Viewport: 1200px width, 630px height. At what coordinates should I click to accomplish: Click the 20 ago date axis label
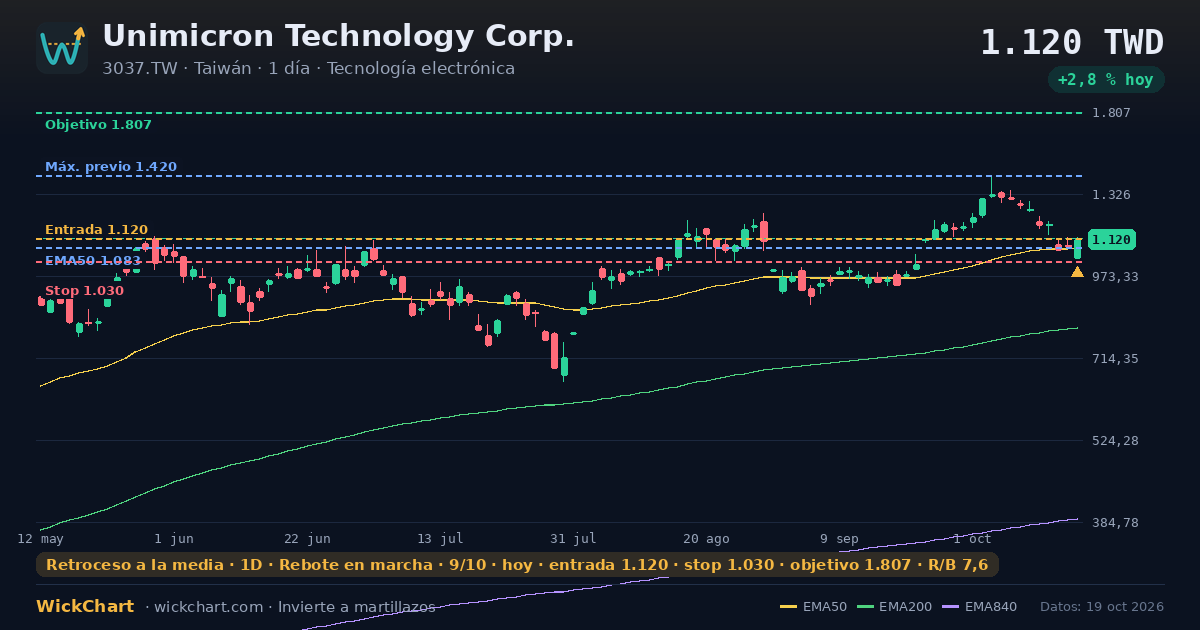point(706,539)
